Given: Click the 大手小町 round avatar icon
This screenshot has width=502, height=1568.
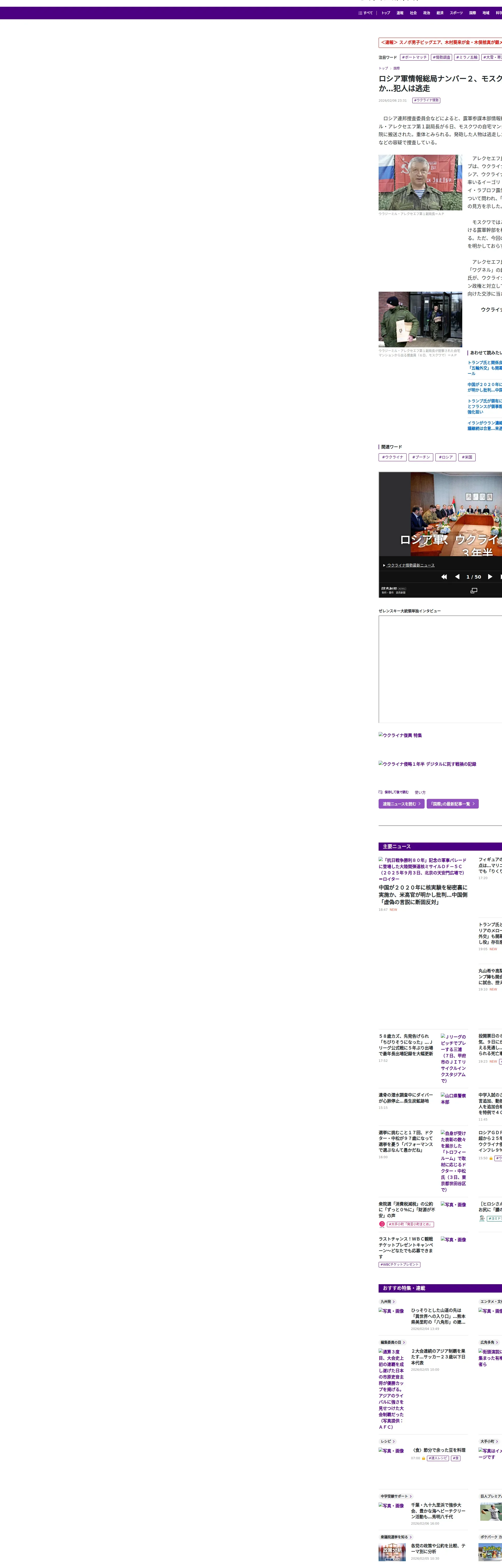Looking at the screenshot, I should click(382, 1224).
